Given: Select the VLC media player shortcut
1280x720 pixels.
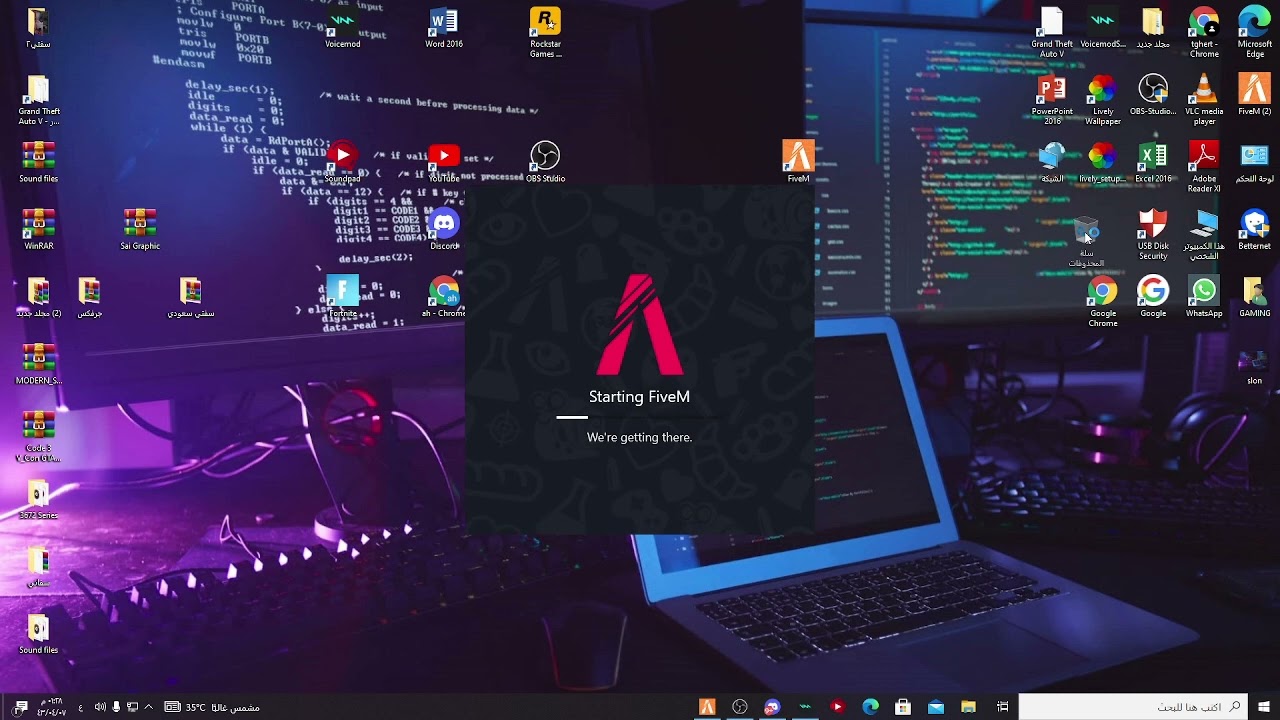Looking at the screenshot, I should [x=1204, y=100].
